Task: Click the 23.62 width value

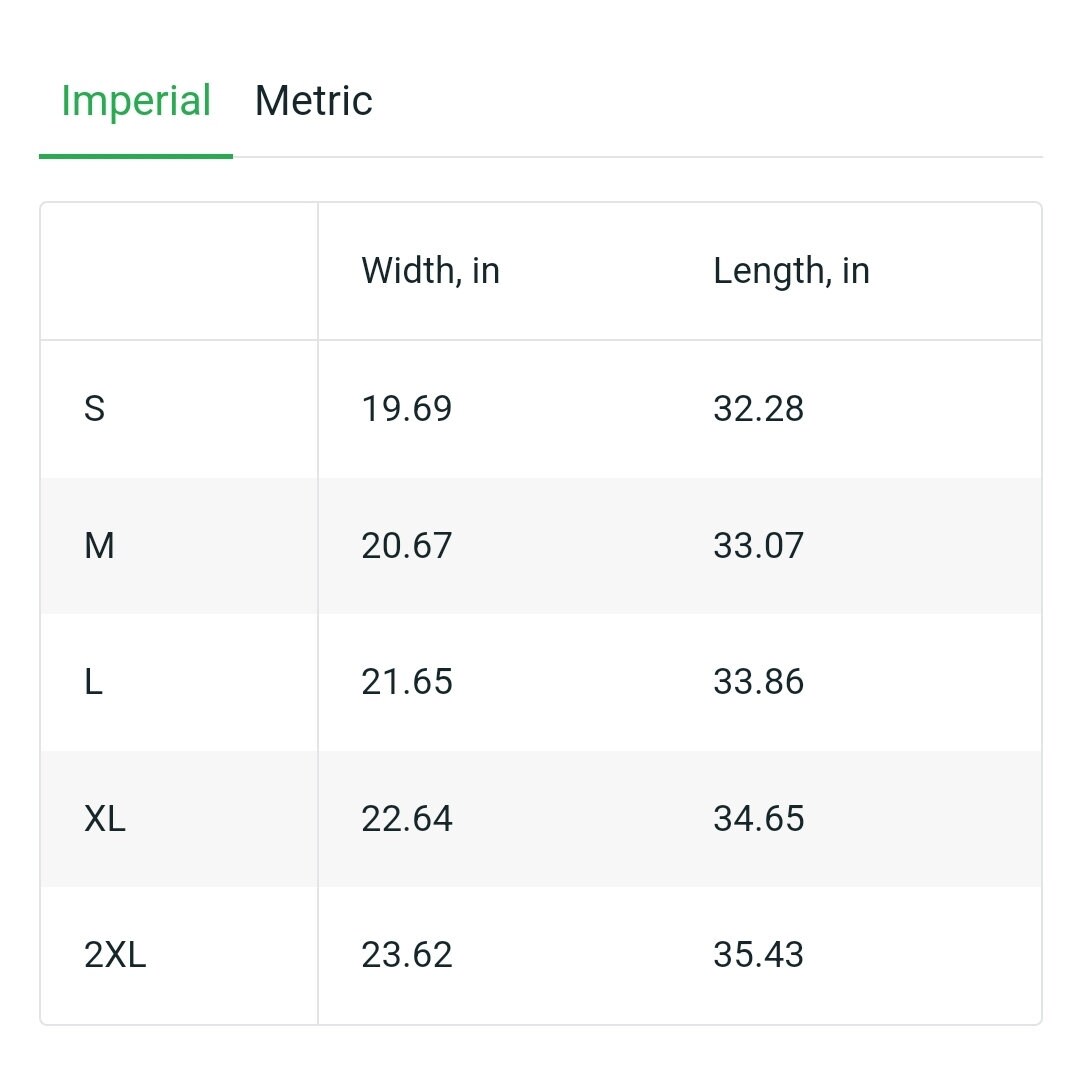Action: point(406,955)
